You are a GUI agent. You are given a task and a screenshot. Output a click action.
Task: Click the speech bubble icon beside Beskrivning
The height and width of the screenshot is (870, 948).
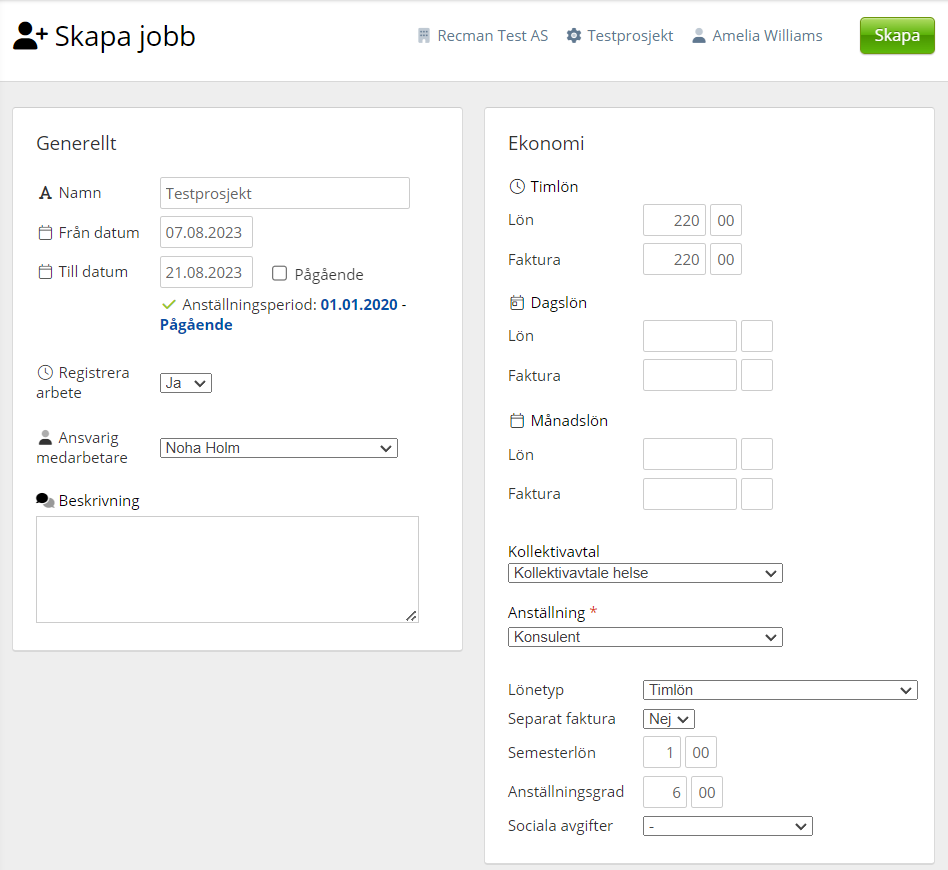point(45,501)
